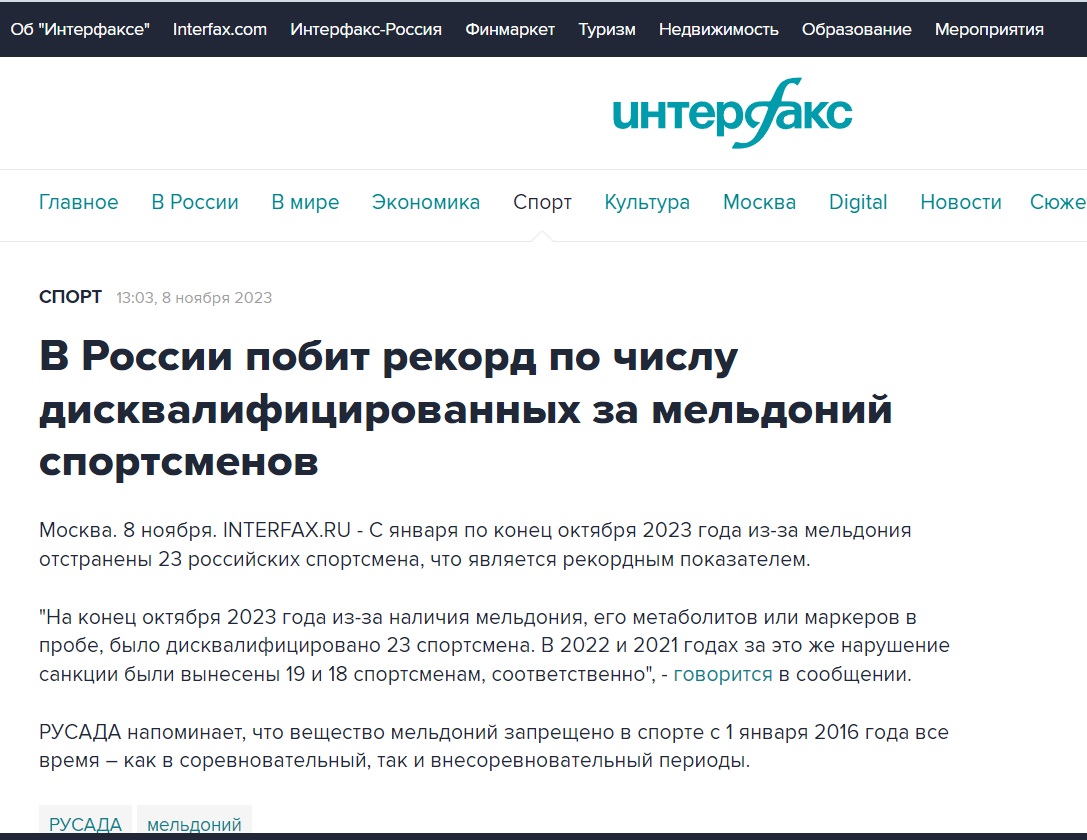Select the Москва navigation tab
Screen dimensions: 1087x840
759,202
